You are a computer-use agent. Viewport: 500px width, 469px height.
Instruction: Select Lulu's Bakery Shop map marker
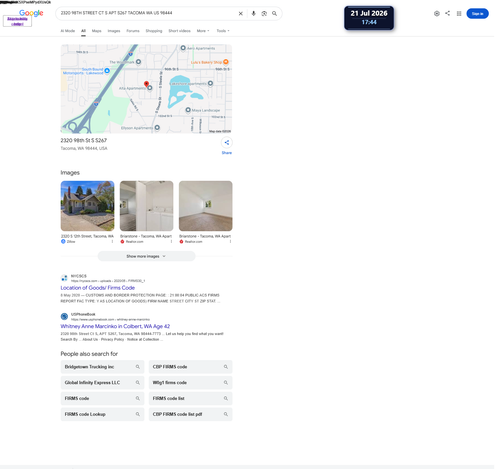pos(226,62)
